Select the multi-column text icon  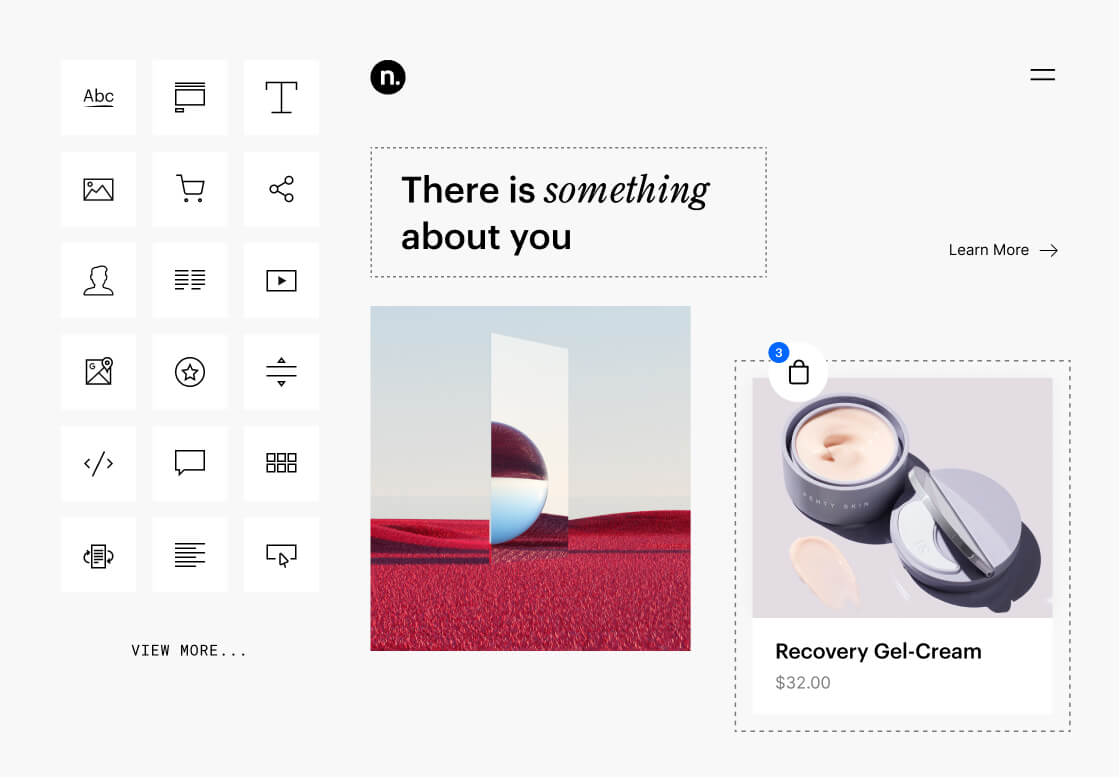(x=190, y=280)
